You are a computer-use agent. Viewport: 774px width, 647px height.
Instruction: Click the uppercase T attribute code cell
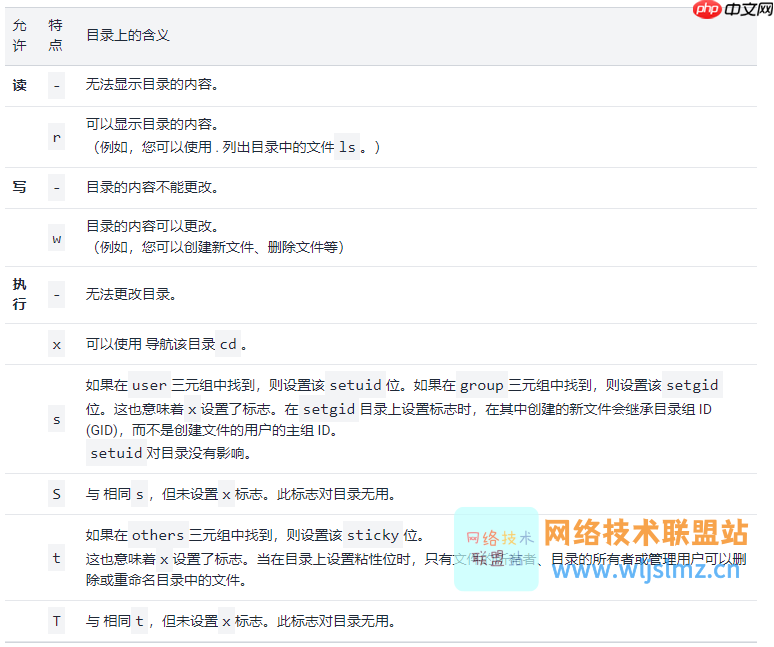(x=56, y=621)
